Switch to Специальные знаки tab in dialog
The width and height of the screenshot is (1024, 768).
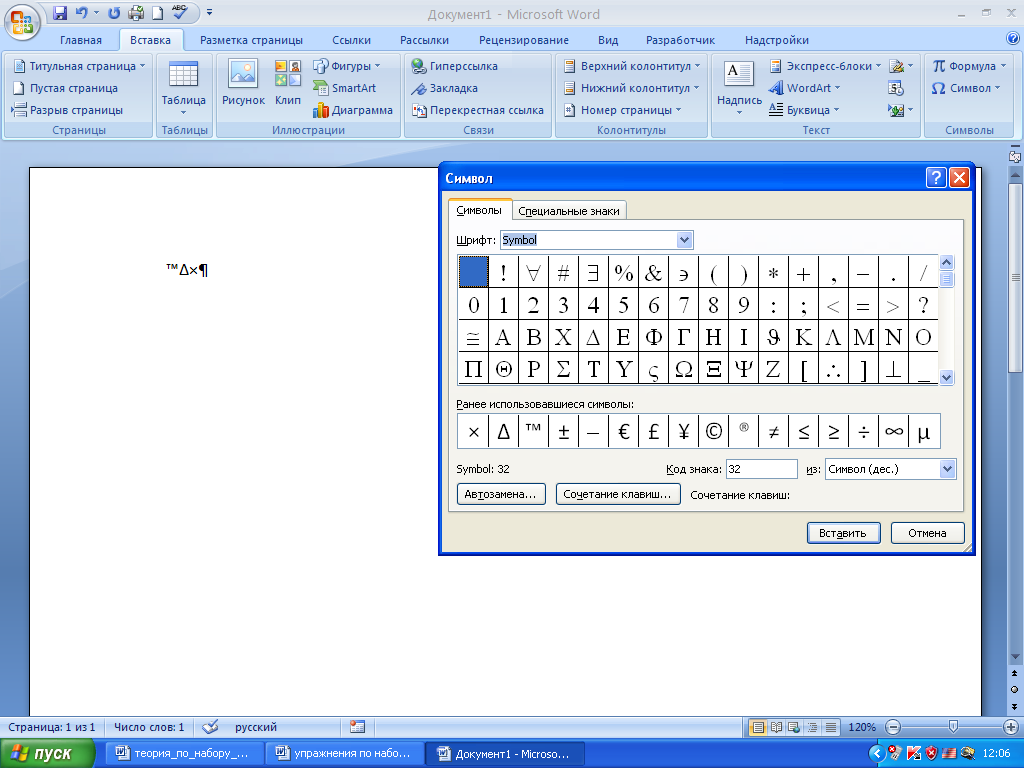[569, 211]
